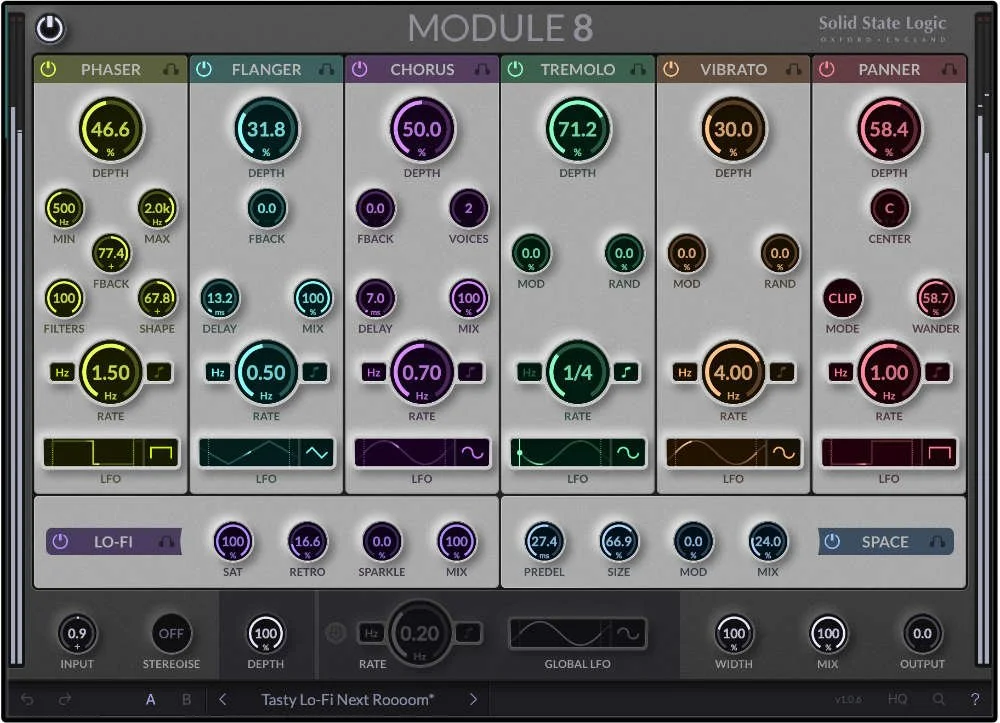Click the Panner Center C knob
Screen dimensions: 1000x723
[889, 208]
